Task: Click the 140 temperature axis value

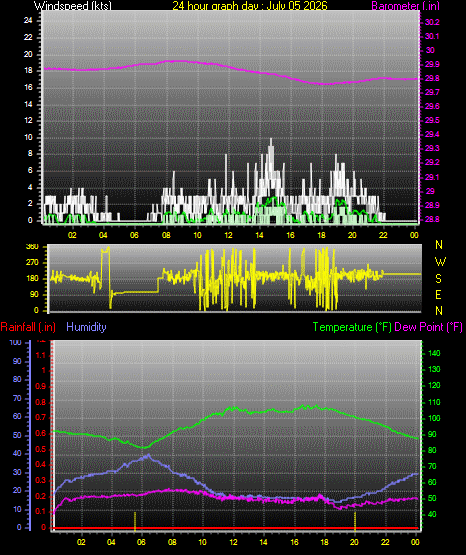Action: (x=434, y=353)
